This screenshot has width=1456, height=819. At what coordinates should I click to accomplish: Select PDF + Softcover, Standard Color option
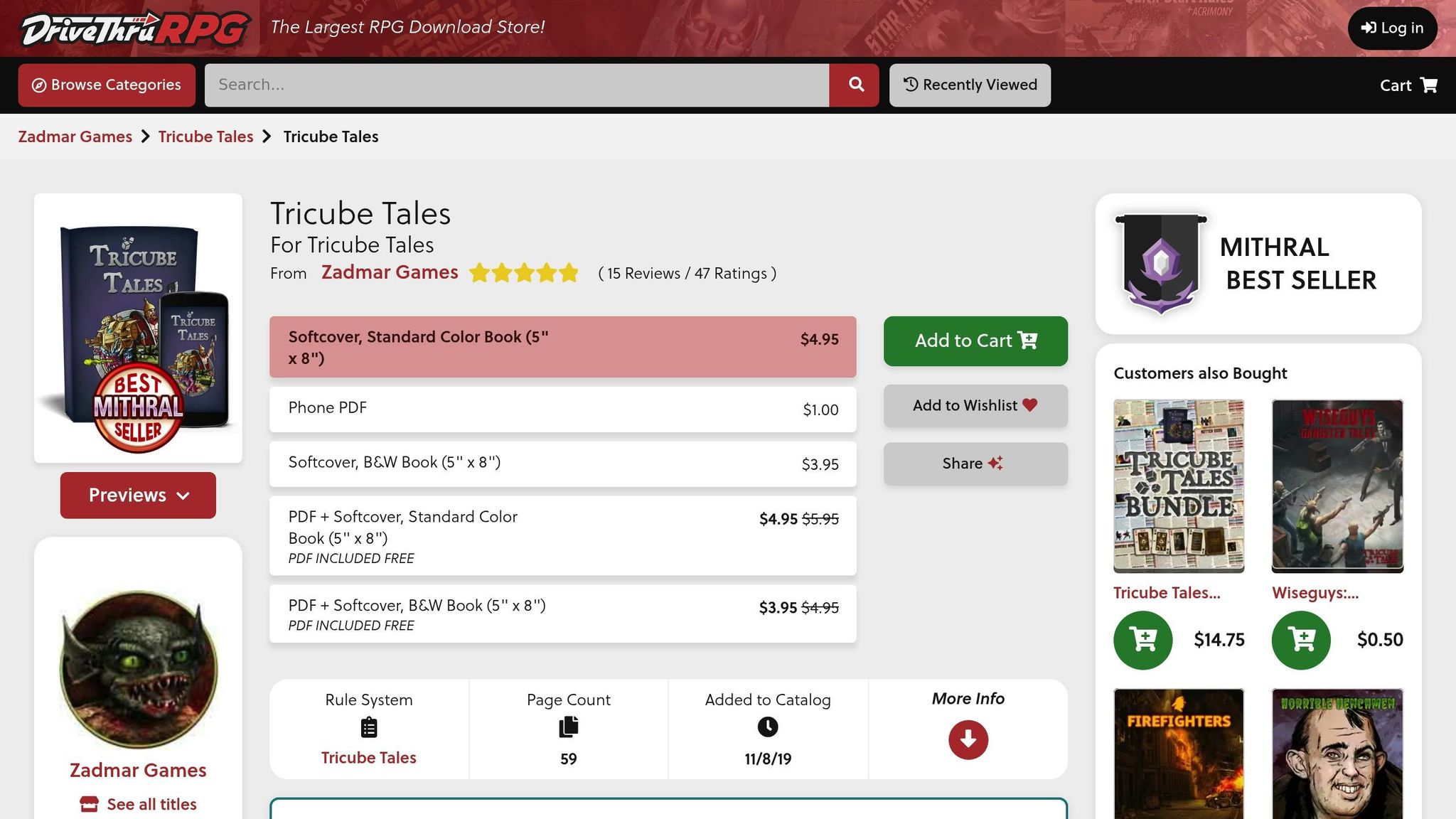click(x=563, y=536)
